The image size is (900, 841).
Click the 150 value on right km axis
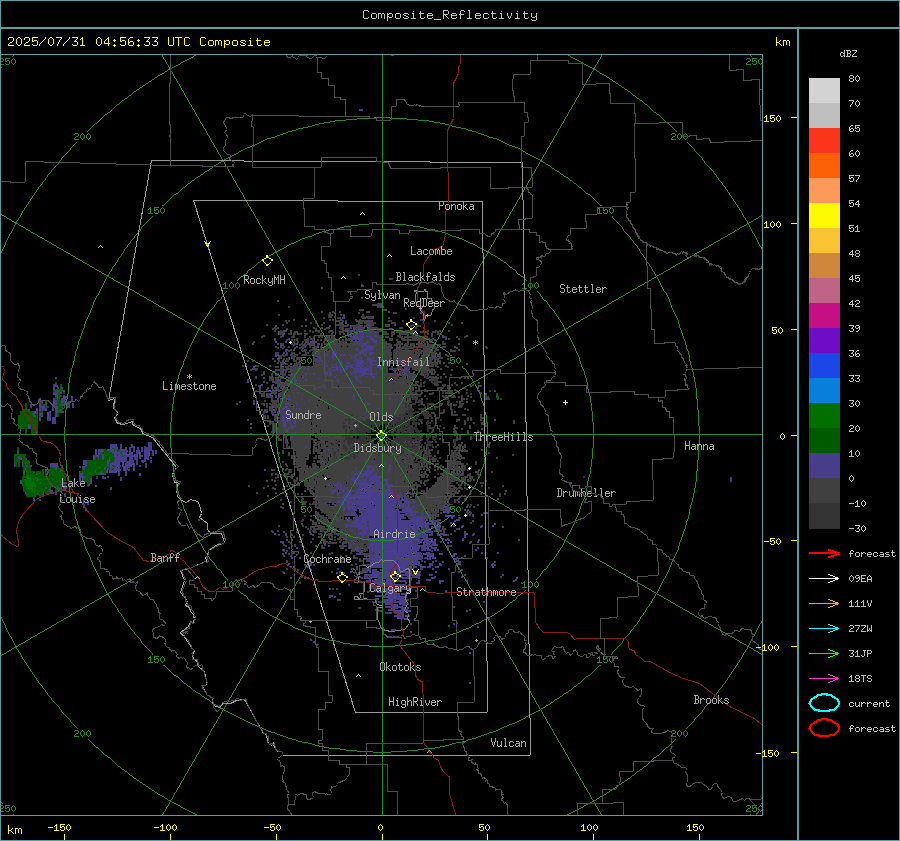pos(772,118)
